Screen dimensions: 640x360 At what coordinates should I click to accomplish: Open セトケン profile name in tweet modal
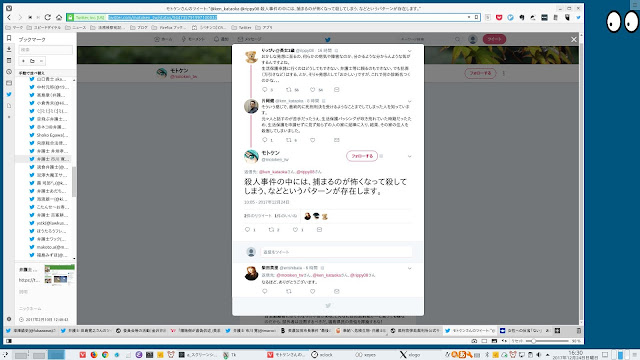point(271,153)
